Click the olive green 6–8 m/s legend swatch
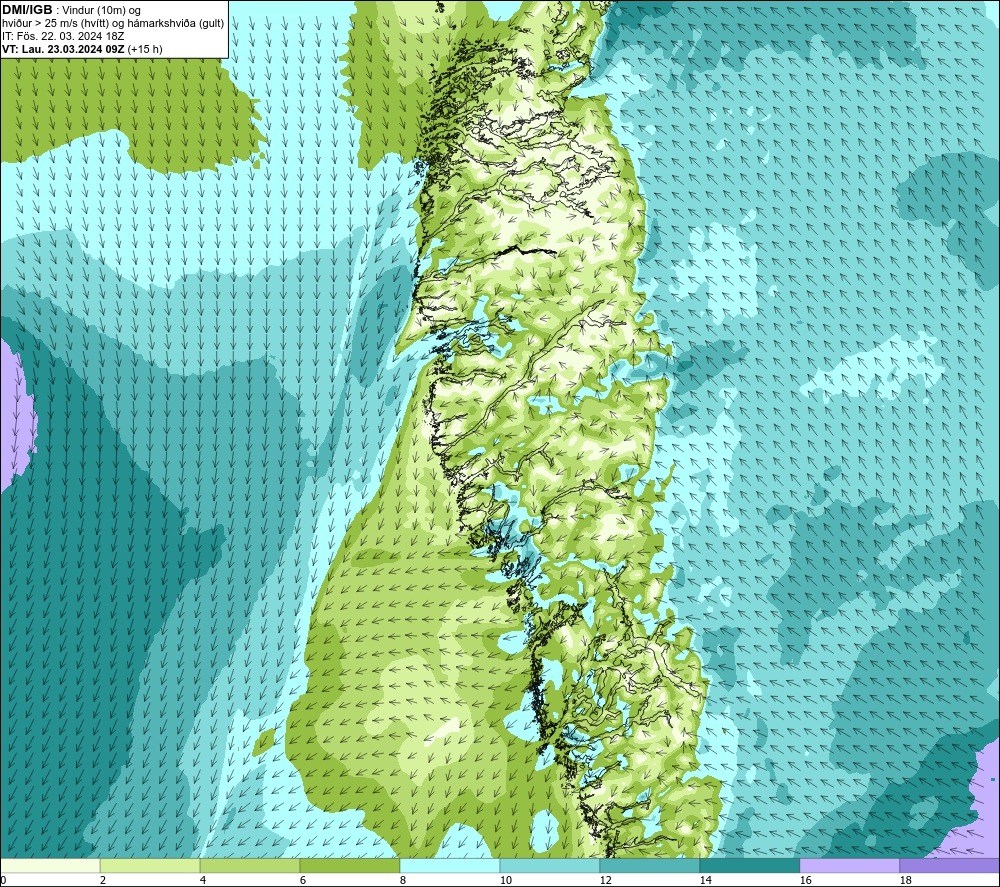1000x887 pixels. tap(349, 865)
